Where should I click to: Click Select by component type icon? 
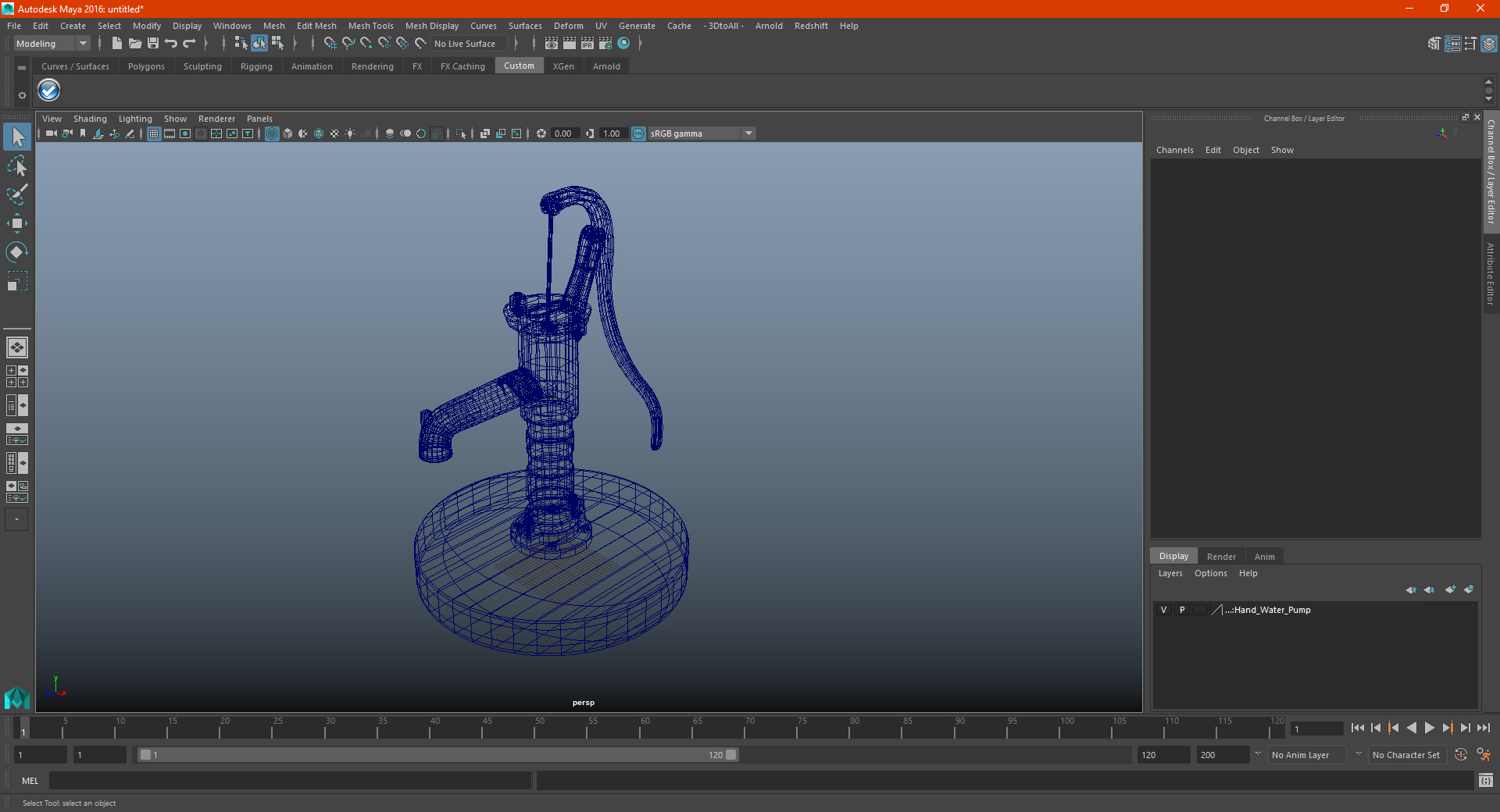tap(277, 44)
